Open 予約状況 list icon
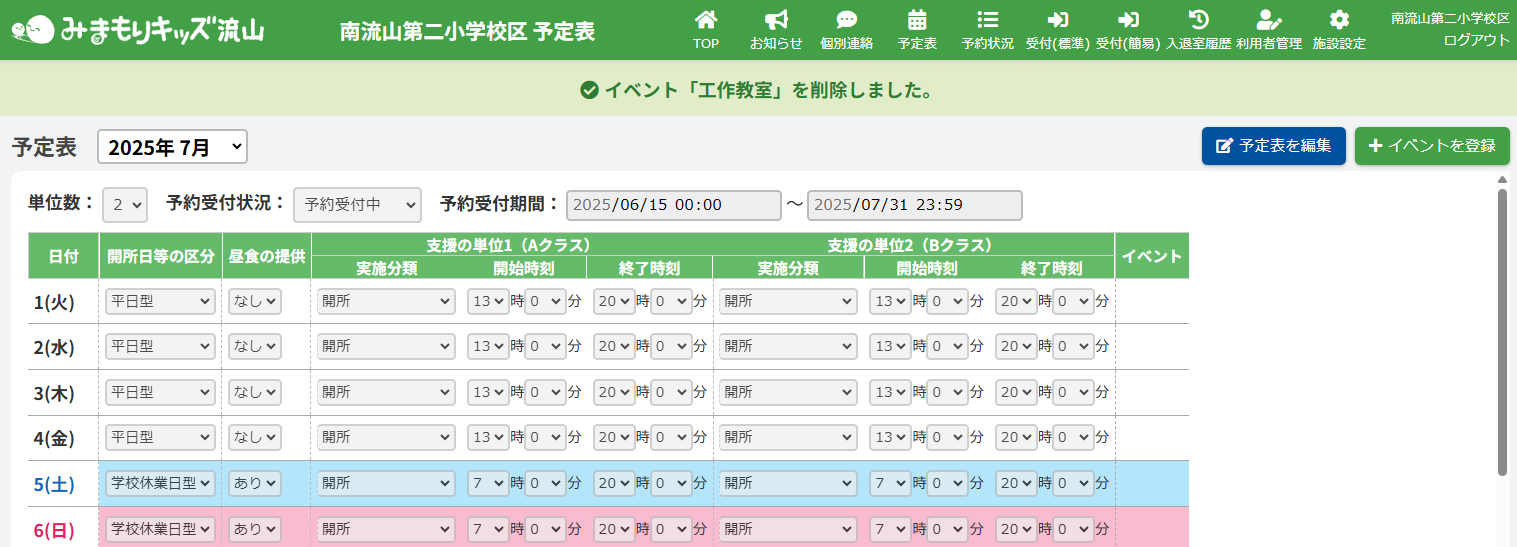The image size is (1517, 547). (987, 21)
